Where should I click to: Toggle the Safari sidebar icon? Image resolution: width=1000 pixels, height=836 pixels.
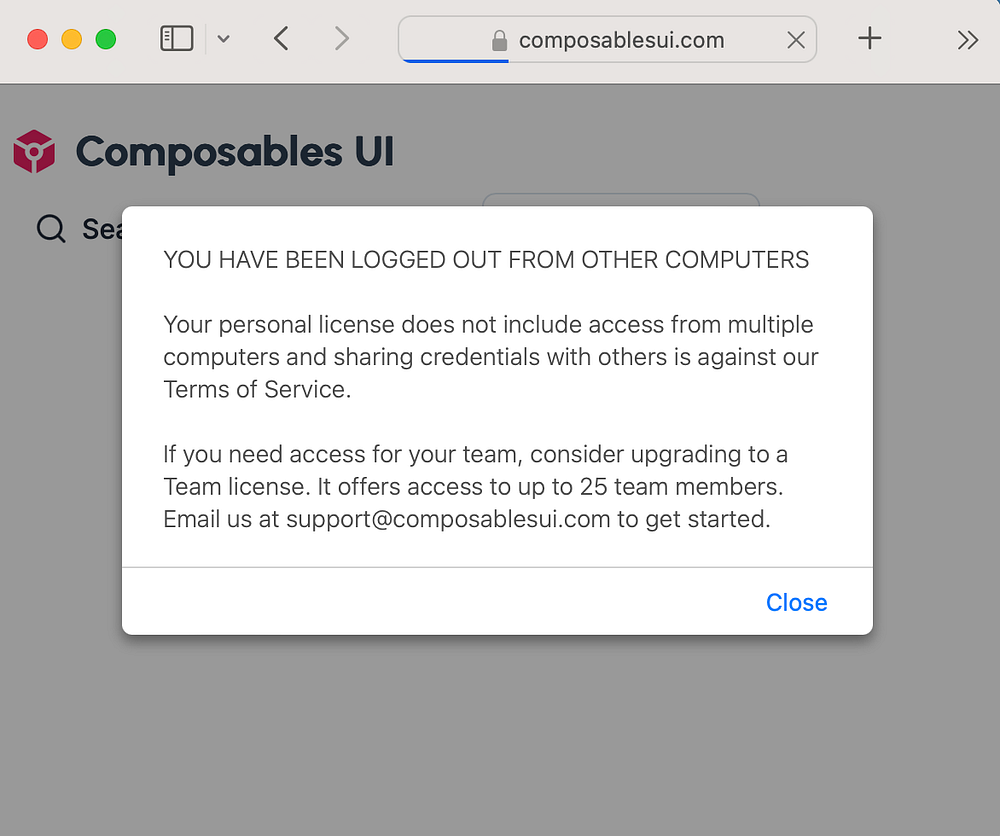pyautogui.click(x=176, y=39)
